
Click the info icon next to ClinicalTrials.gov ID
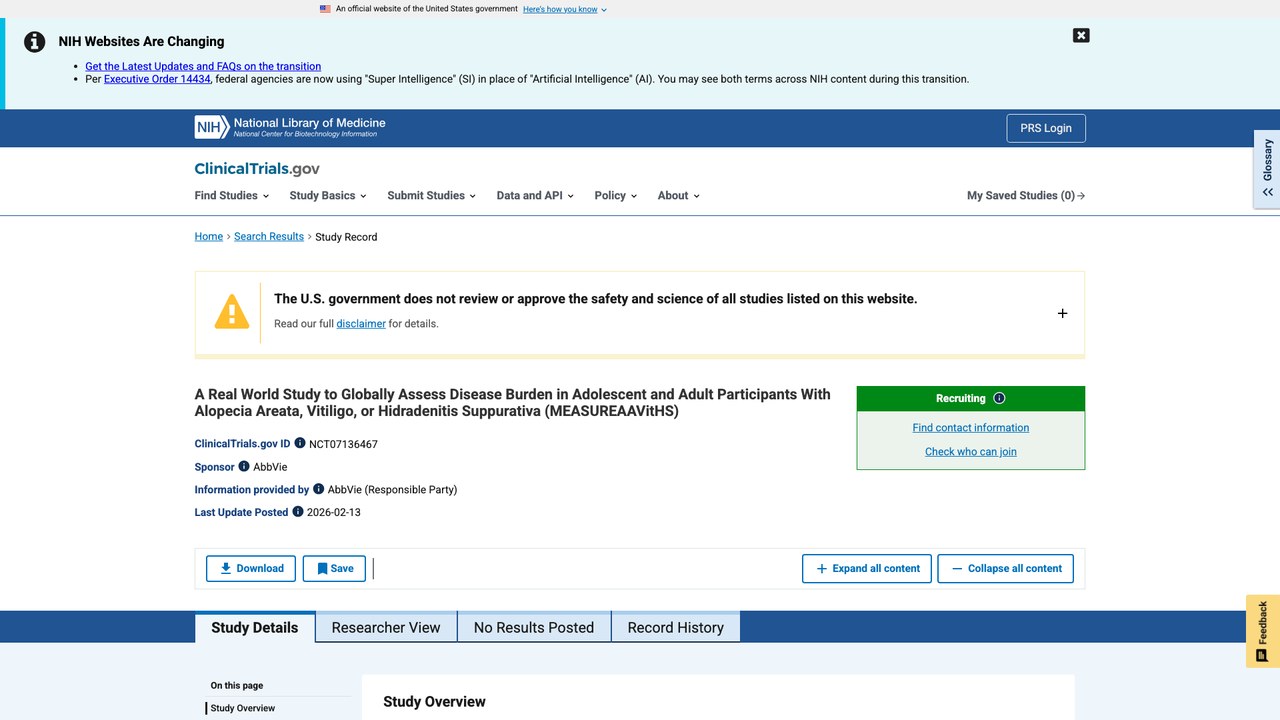[x=300, y=443]
